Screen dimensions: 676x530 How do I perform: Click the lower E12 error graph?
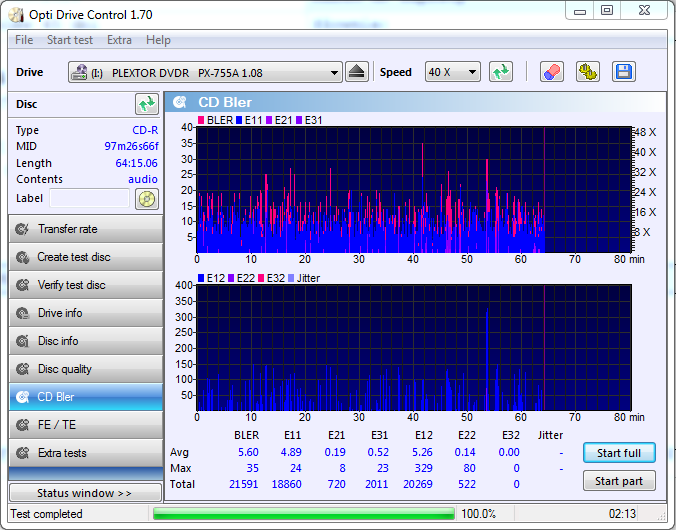[414, 348]
